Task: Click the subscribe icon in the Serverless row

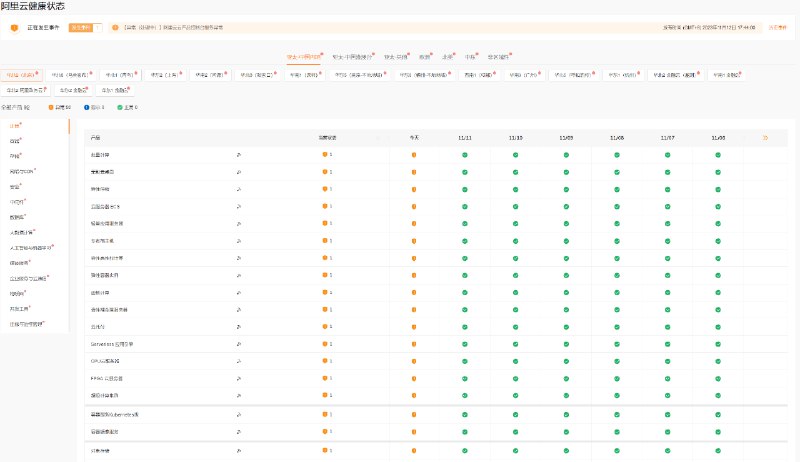Action: click(239, 344)
